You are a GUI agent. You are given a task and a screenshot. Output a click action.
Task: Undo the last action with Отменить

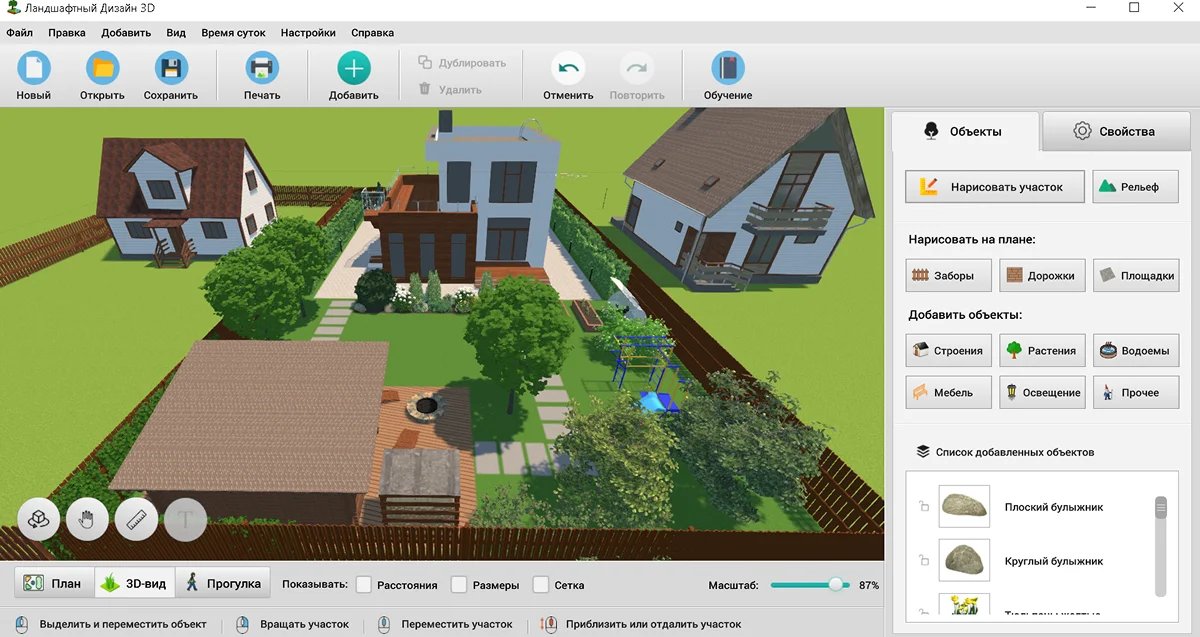pyautogui.click(x=568, y=69)
